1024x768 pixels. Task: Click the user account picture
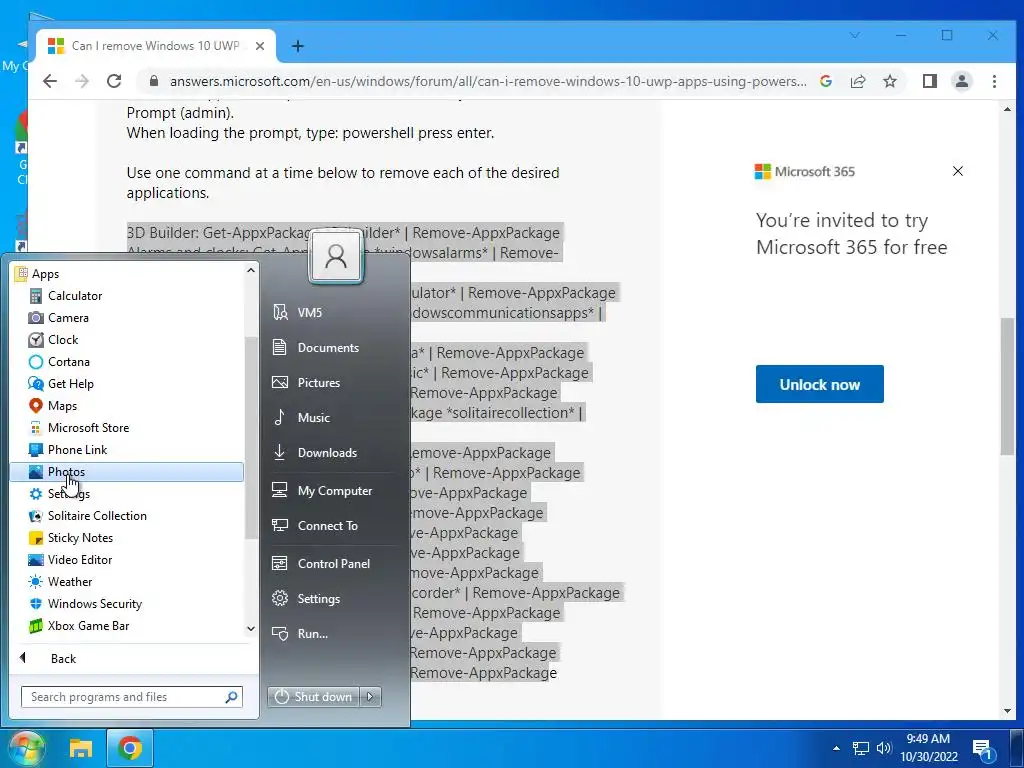point(336,257)
